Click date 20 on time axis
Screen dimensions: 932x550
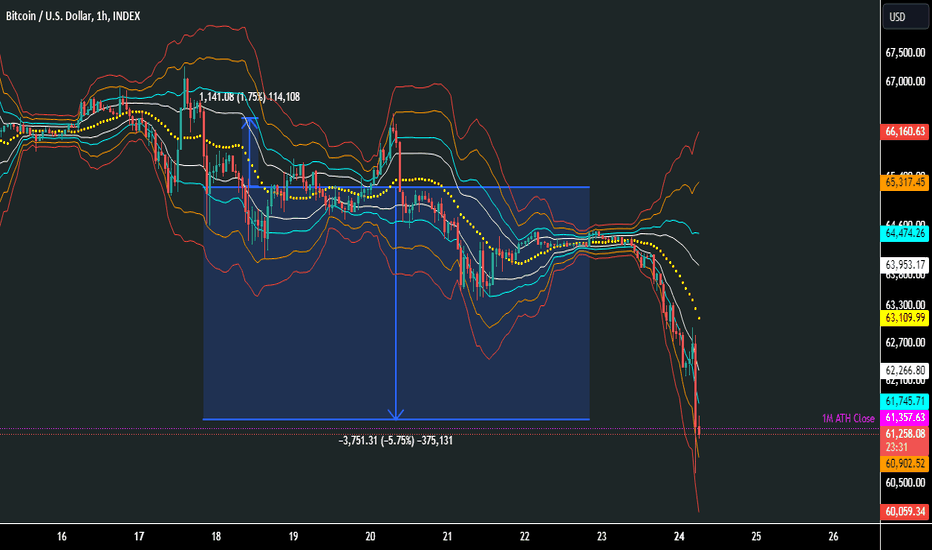coord(370,536)
